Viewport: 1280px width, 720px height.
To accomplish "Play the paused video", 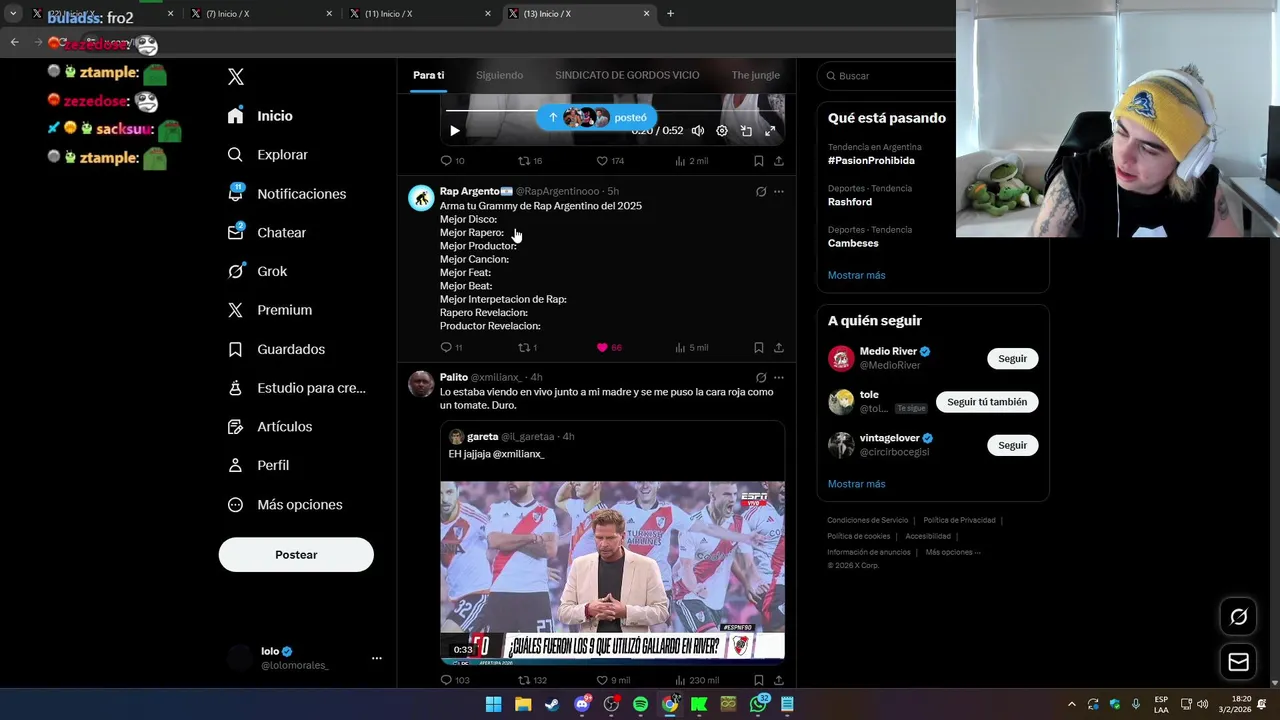I will pyautogui.click(x=455, y=131).
